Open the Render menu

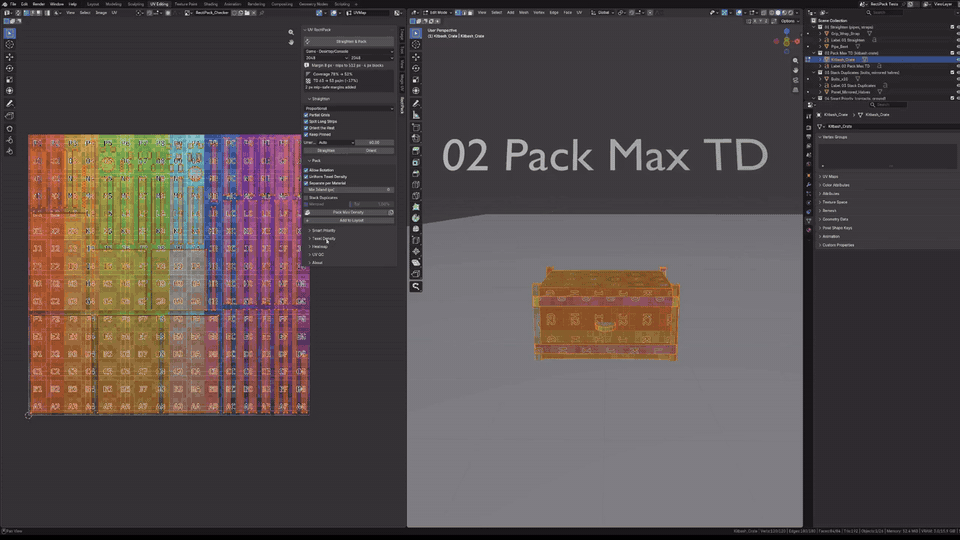point(39,4)
